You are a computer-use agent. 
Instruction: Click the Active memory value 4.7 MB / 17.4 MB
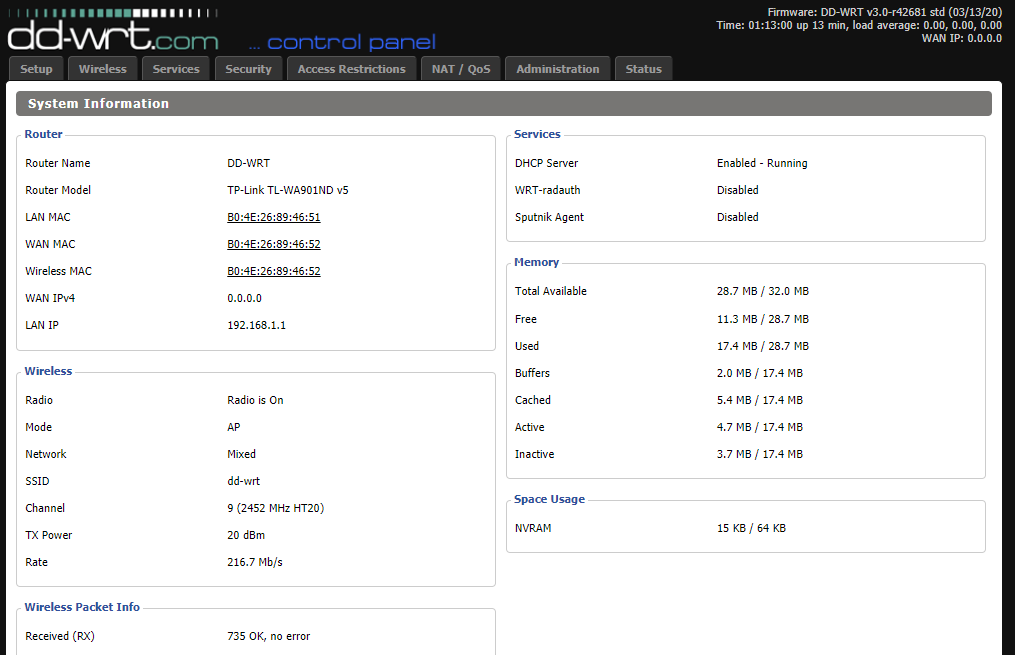tap(760, 427)
